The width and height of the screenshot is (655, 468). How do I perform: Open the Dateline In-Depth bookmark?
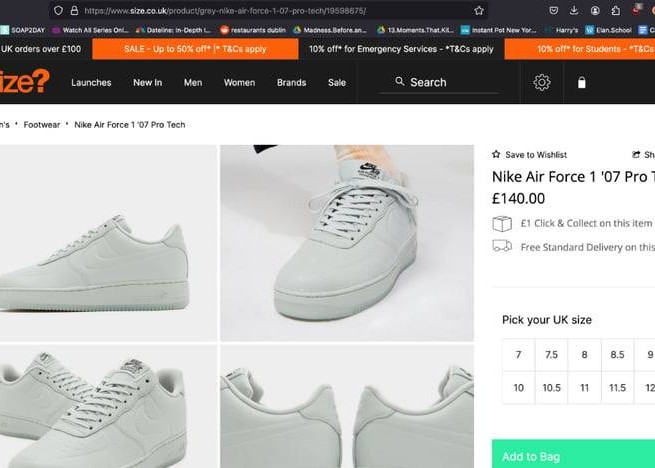click(173, 30)
